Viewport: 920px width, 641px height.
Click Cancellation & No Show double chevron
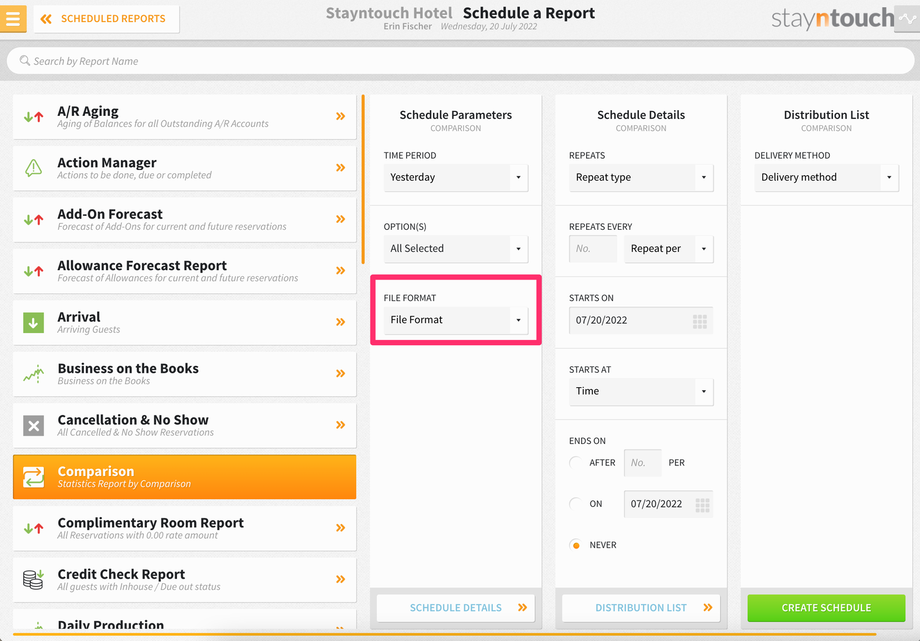coord(340,425)
